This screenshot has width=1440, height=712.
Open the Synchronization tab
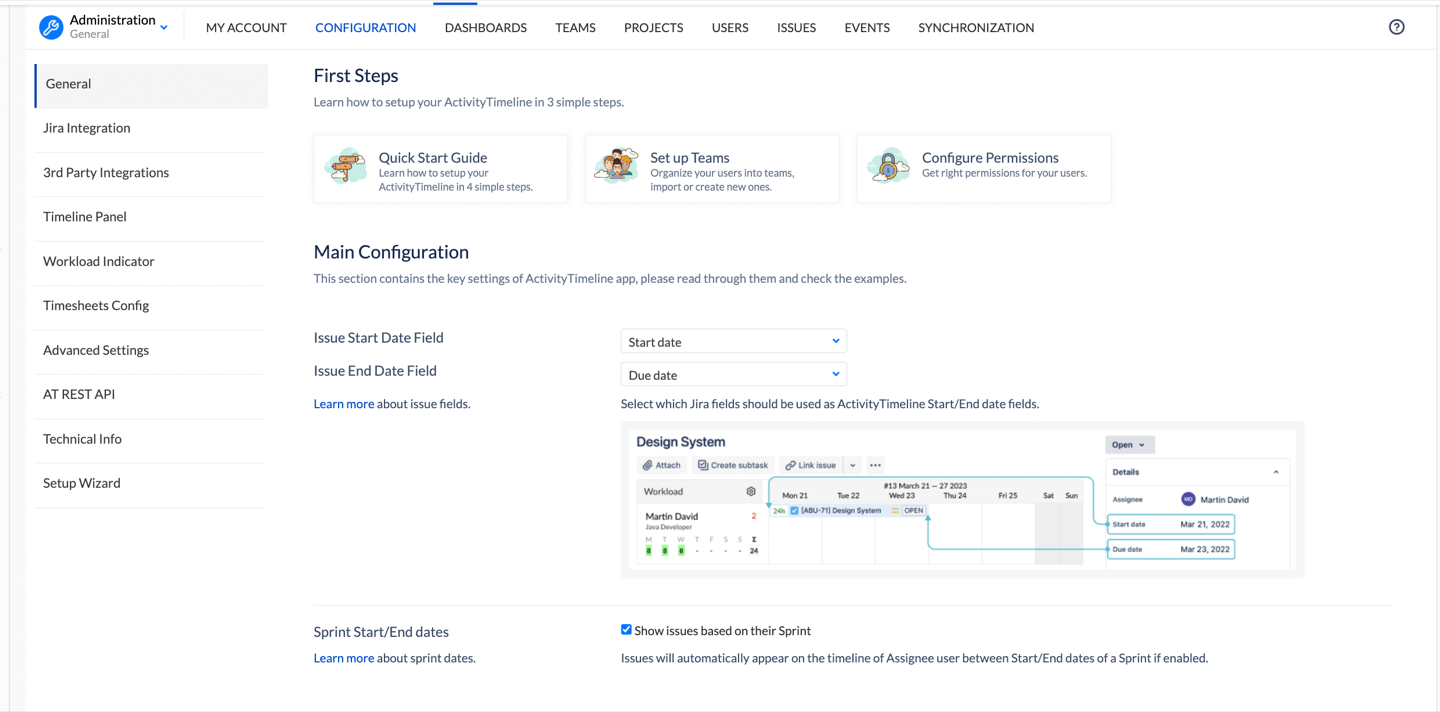coord(975,28)
